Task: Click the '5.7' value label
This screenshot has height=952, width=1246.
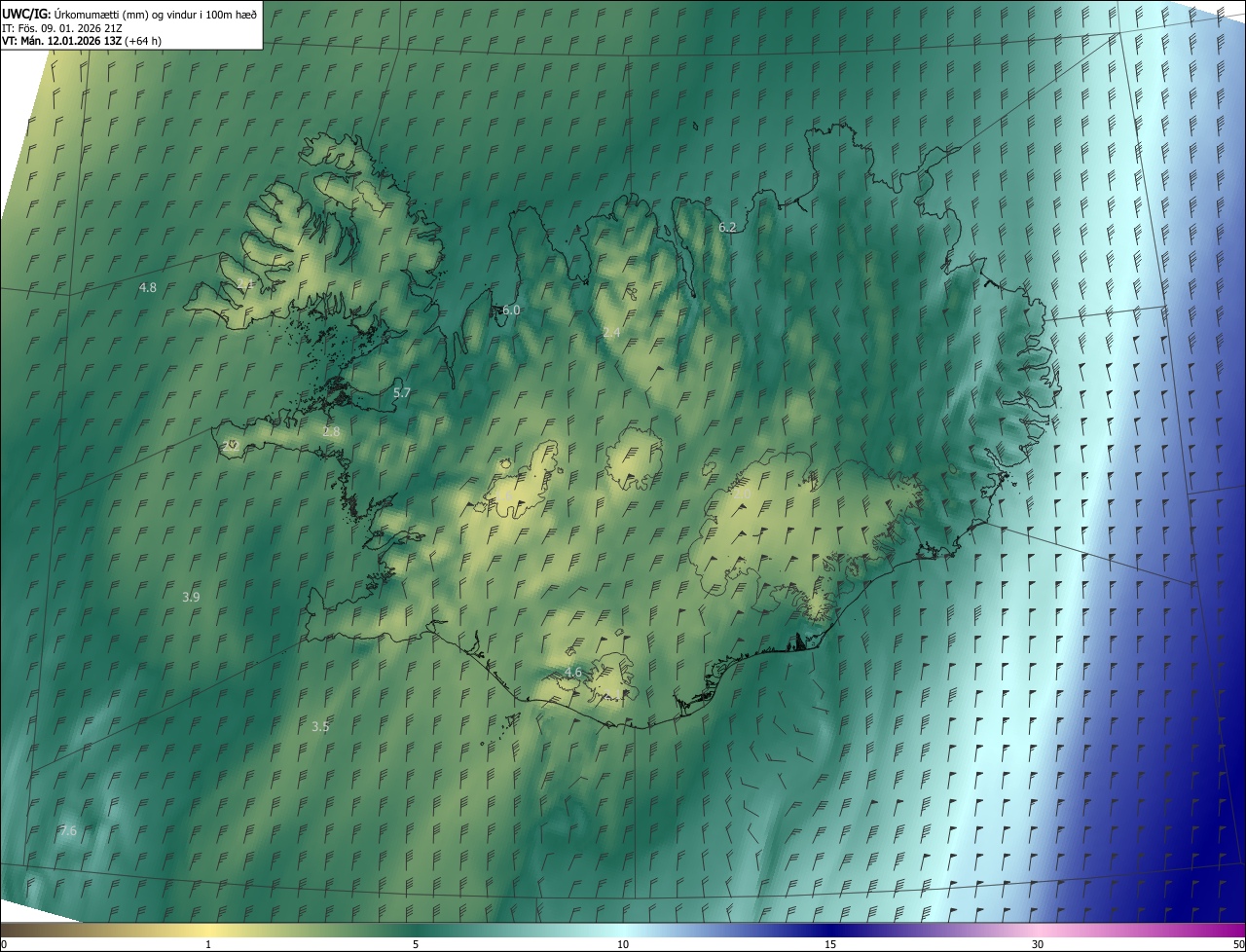Action: [x=402, y=393]
